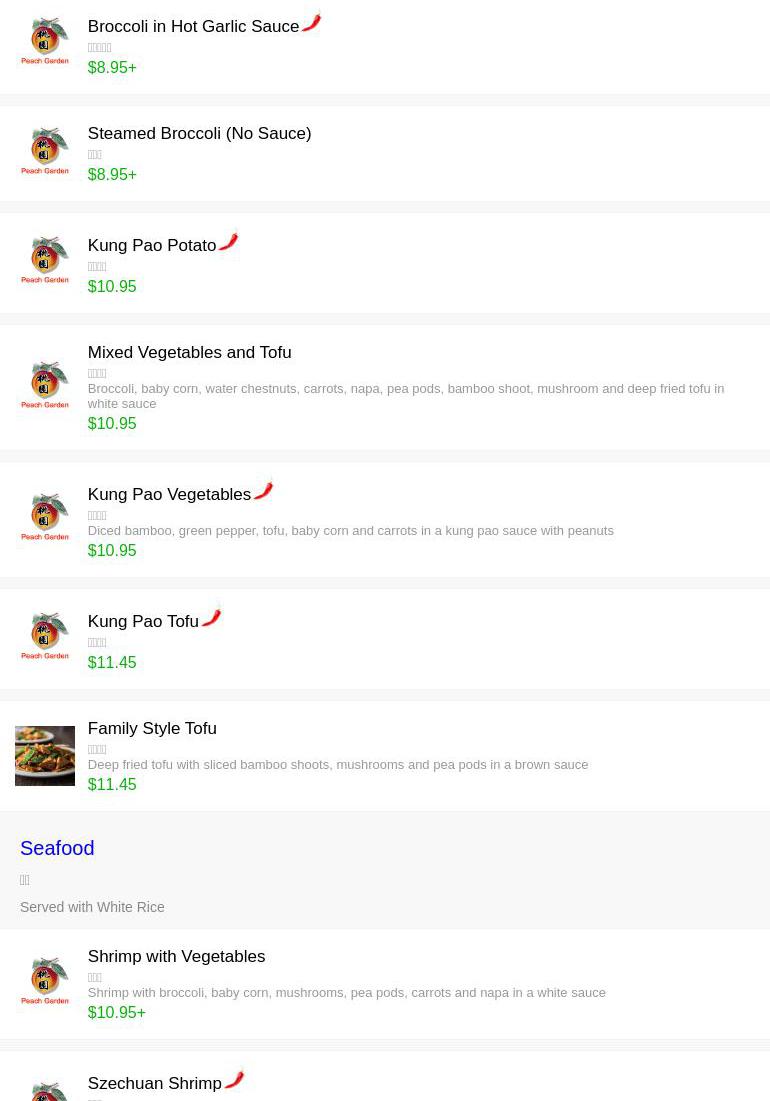This screenshot has height=1101, width=770.
Task: Open Mixed Vegetables and Tofu details
Action: (x=189, y=353)
